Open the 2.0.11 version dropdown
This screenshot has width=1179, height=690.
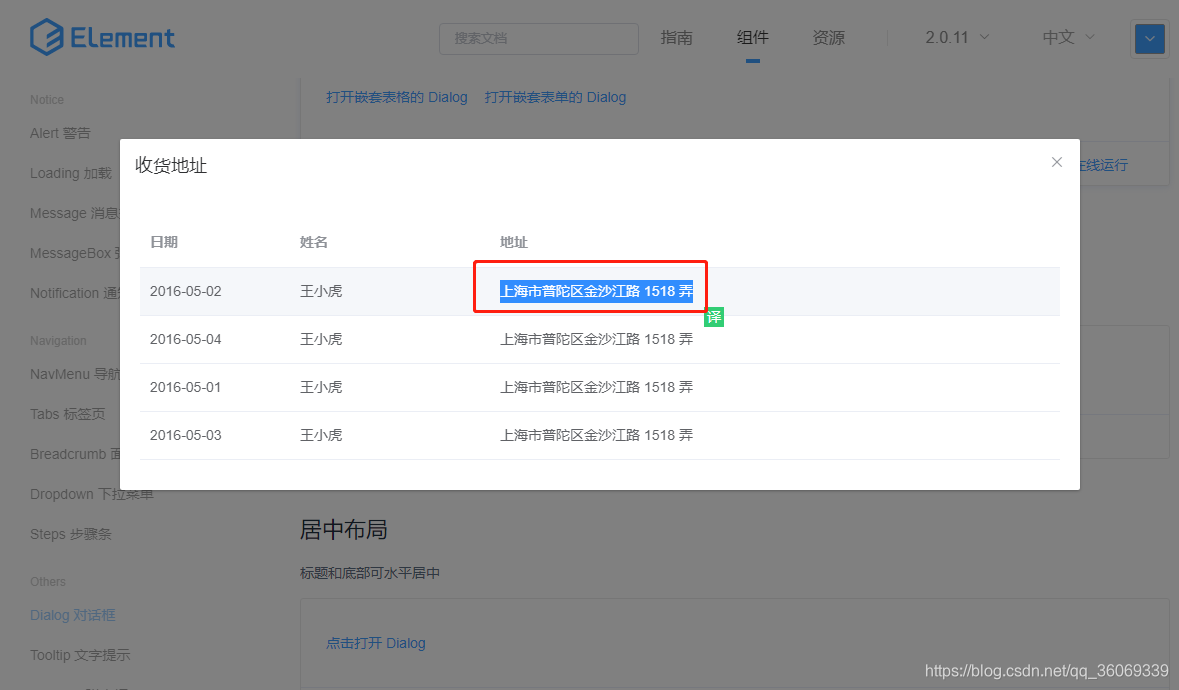953,36
